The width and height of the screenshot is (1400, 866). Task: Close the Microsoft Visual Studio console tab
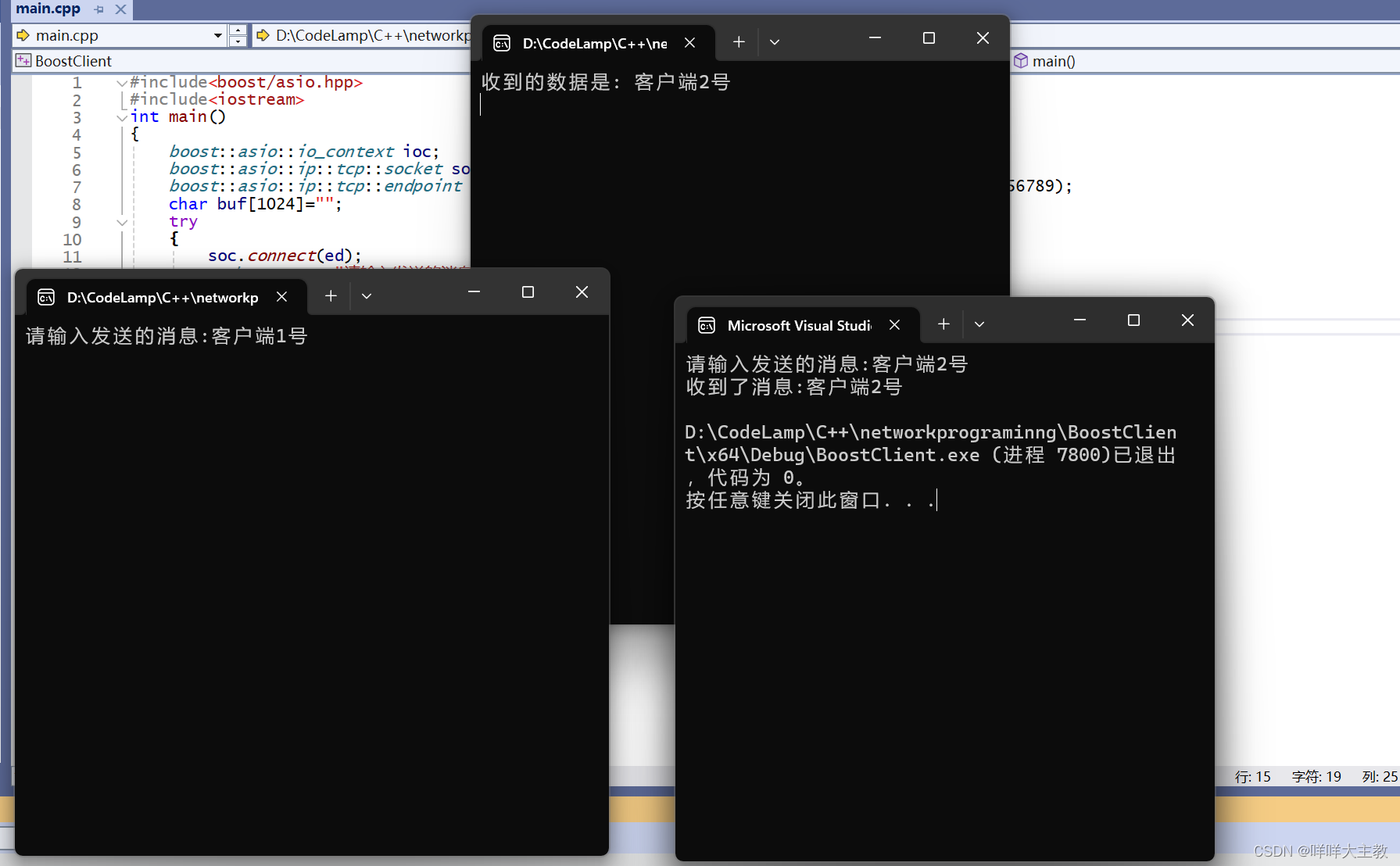[895, 325]
